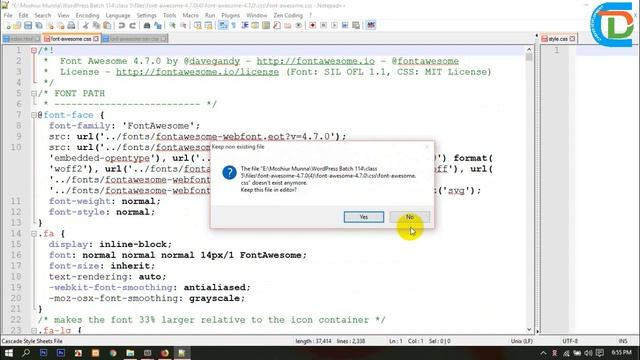Screen dimensions: 640x360
Task: Collapse the FONT PATH fold at line 5
Action: [x=34, y=93]
